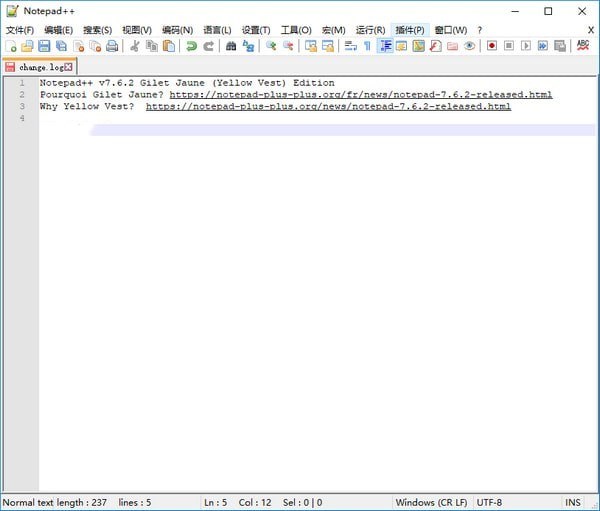600x511 pixels.
Task: Open the 工具(O) menu
Action: pos(296,30)
